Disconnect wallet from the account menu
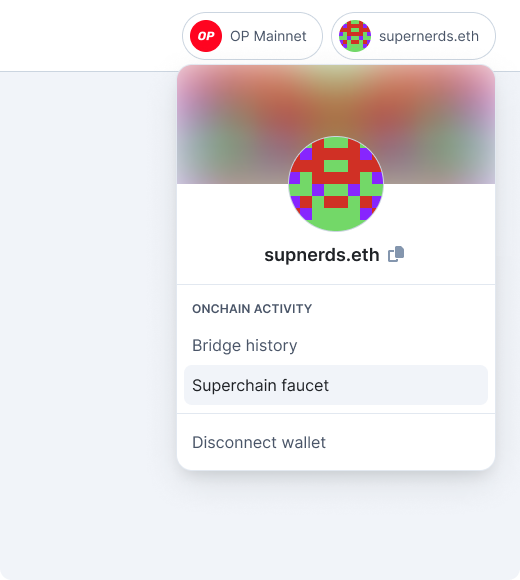The height and width of the screenshot is (580, 520). tap(259, 442)
